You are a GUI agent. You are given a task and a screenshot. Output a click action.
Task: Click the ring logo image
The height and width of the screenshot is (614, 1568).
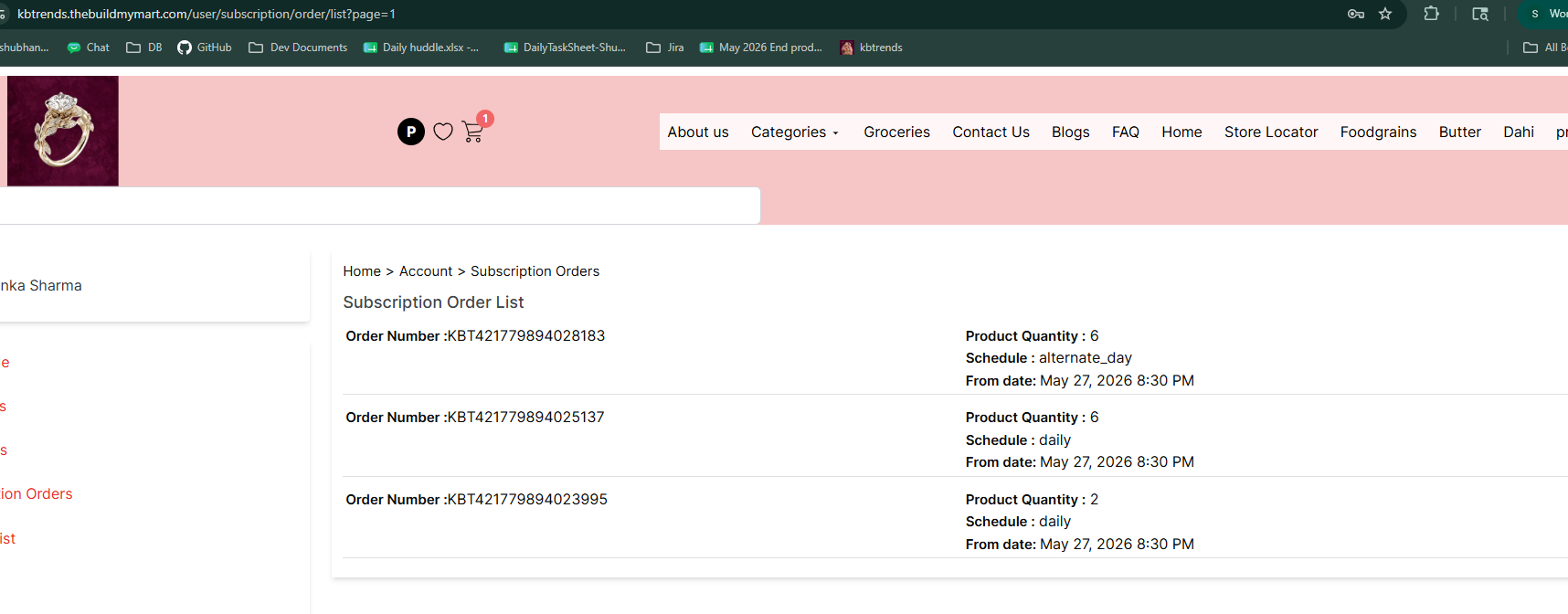63,131
